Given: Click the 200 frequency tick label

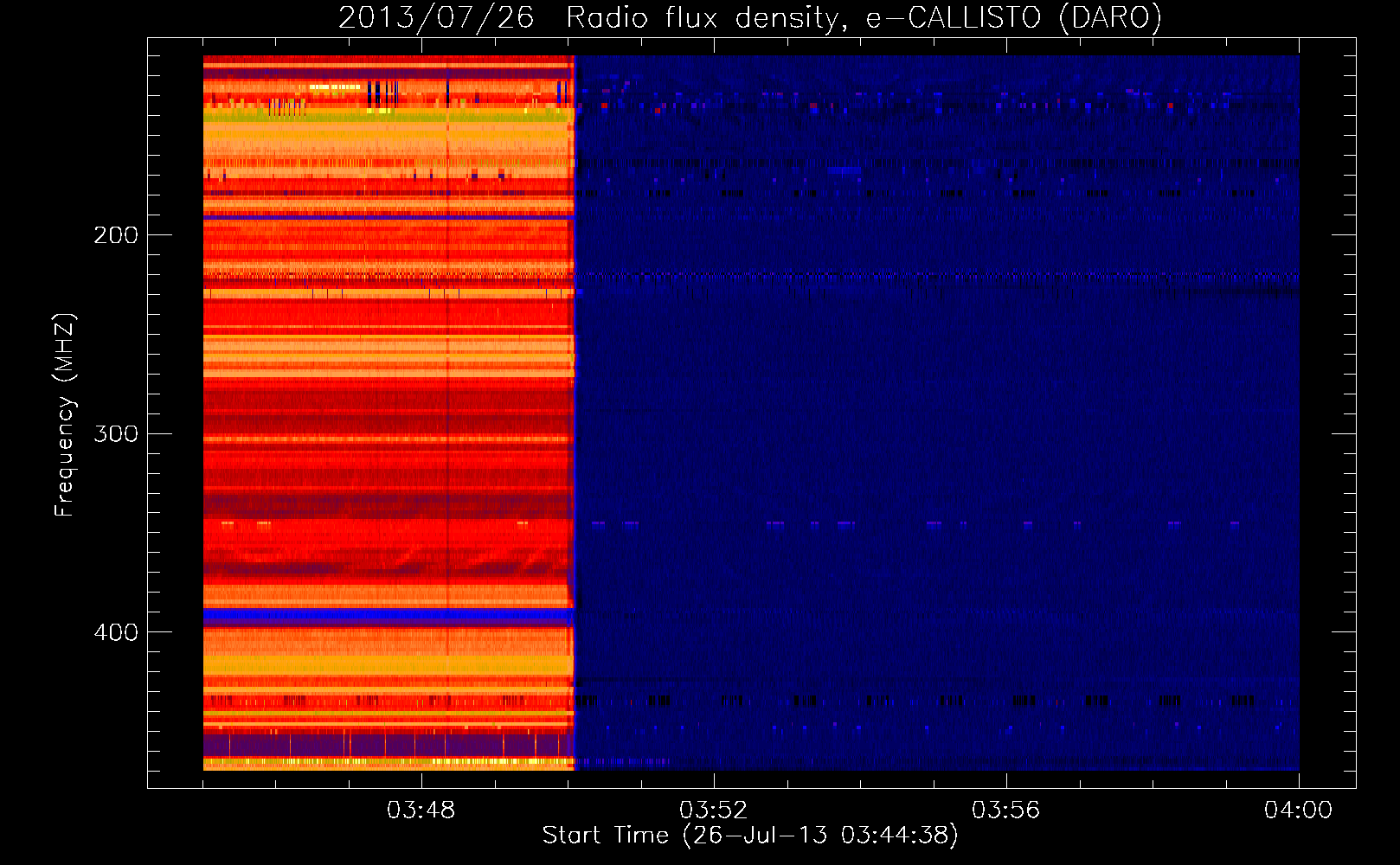Looking at the screenshot, I should 116,235.
